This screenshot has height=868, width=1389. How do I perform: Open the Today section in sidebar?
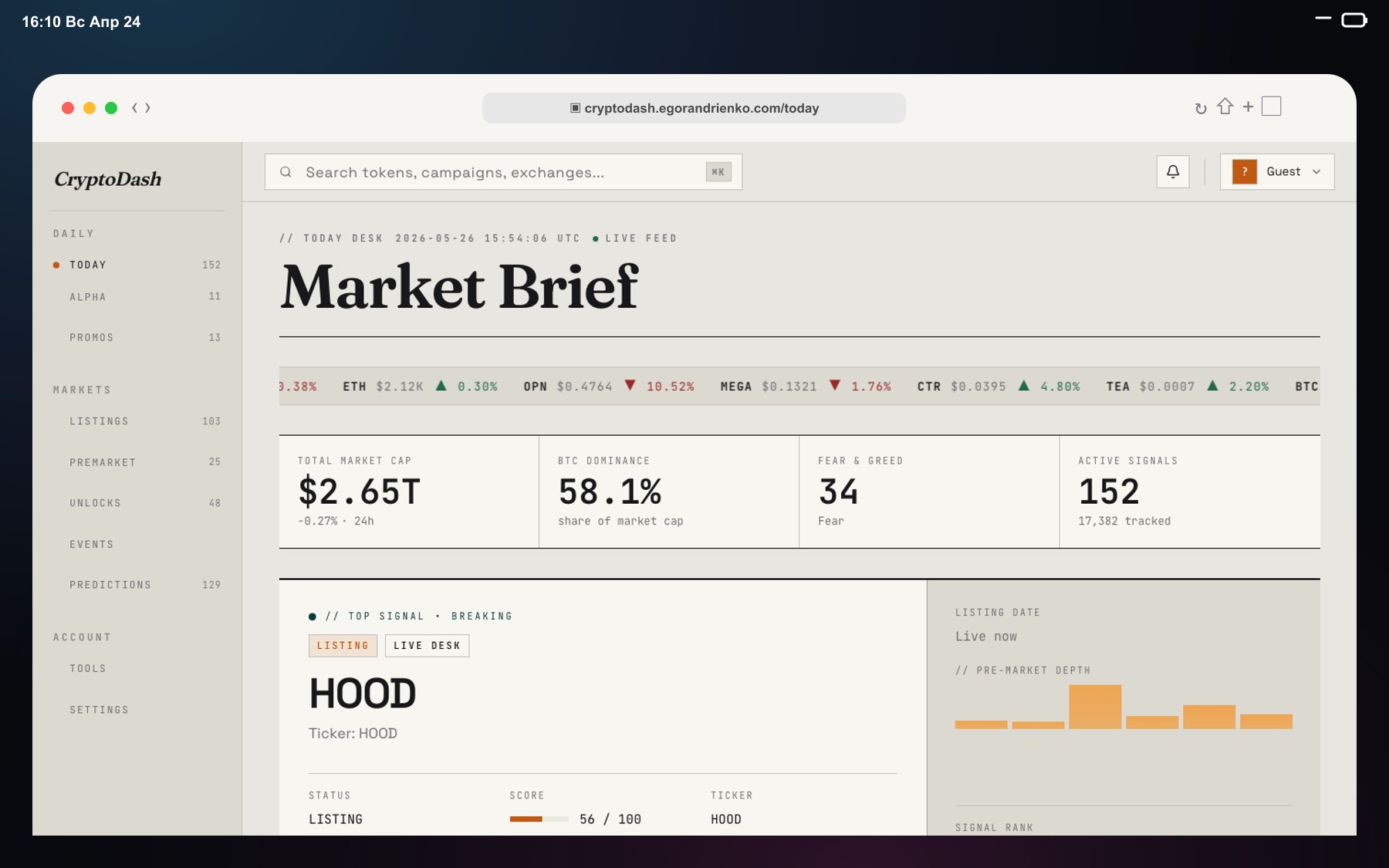click(x=137, y=265)
